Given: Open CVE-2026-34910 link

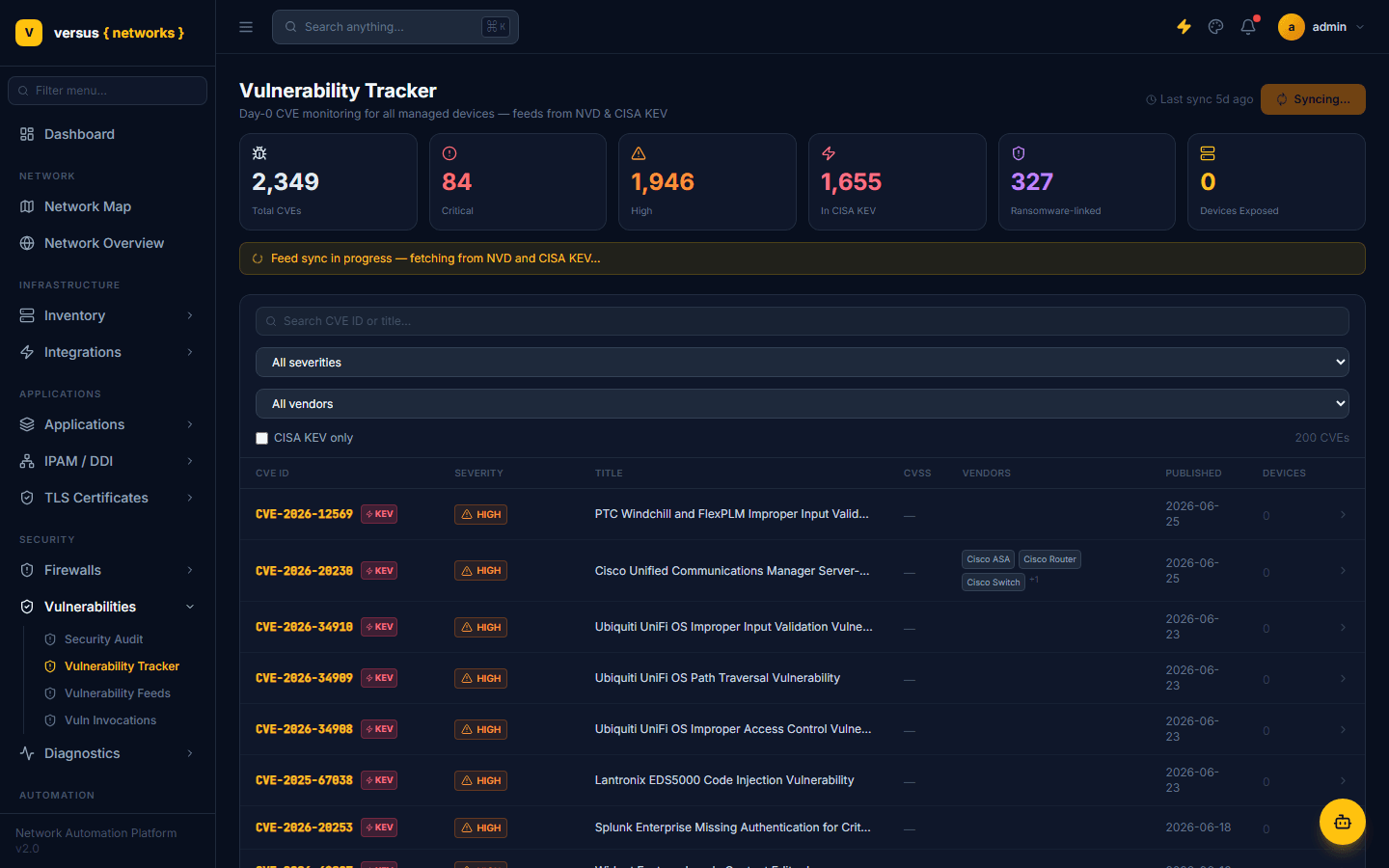Looking at the screenshot, I should tap(304, 627).
